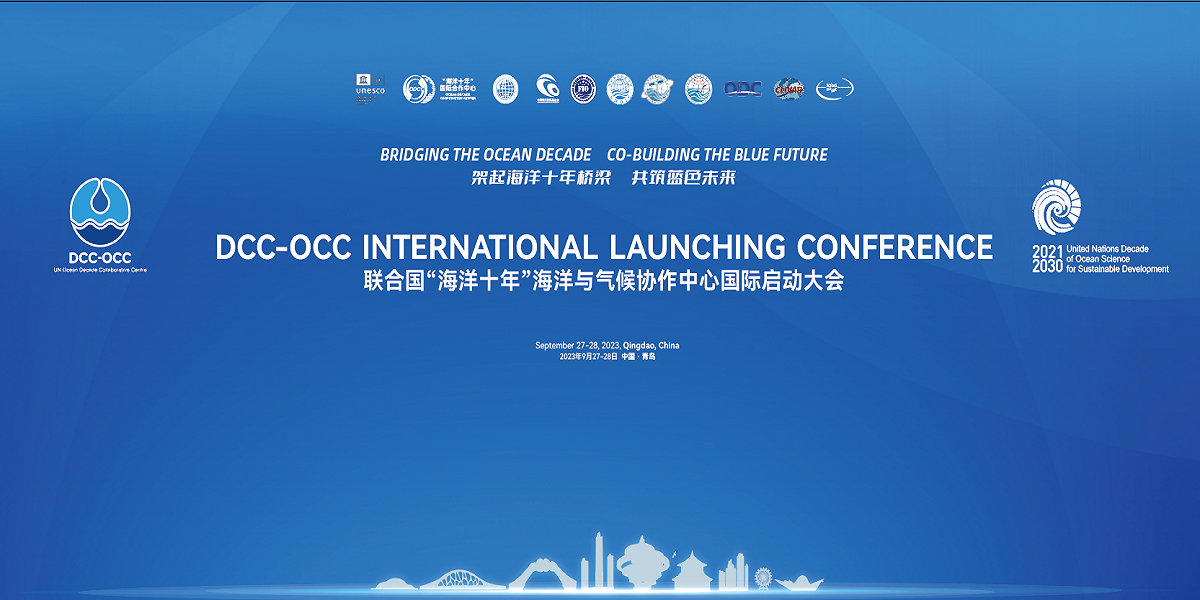Viewport: 1200px width, 600px height.
Task: Click the sailboat-shaped silhouette at skyline end
Action: (x=800, y=581)
